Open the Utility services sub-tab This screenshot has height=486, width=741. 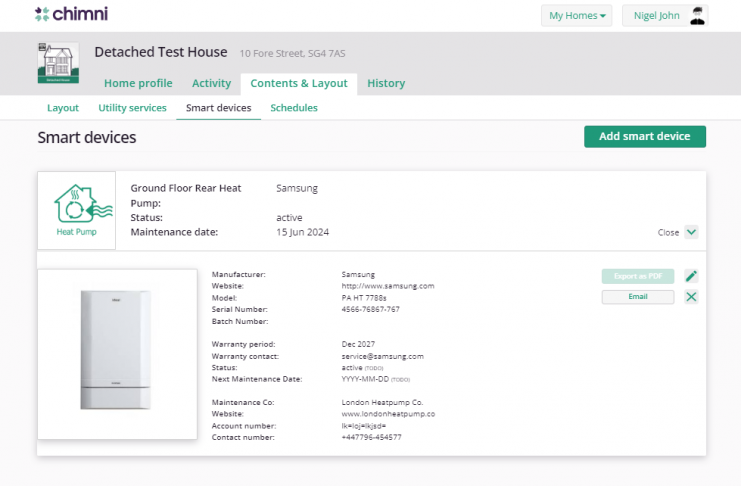click(x=132, y=108)
